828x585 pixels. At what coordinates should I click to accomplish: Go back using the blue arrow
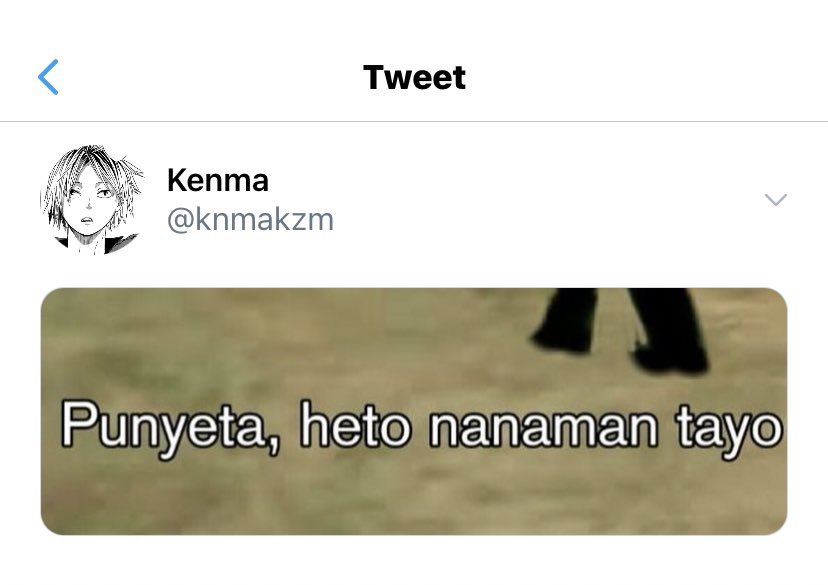[48, 77]
